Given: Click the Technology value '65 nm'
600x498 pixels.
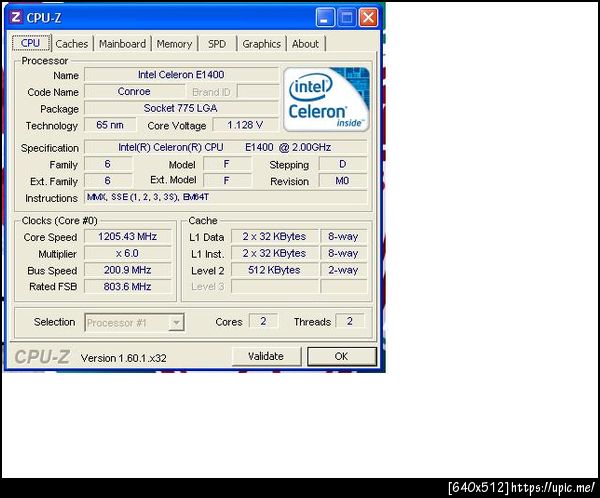Looking at the screenshot, I should pyautogui.click(x=110, y=125).
